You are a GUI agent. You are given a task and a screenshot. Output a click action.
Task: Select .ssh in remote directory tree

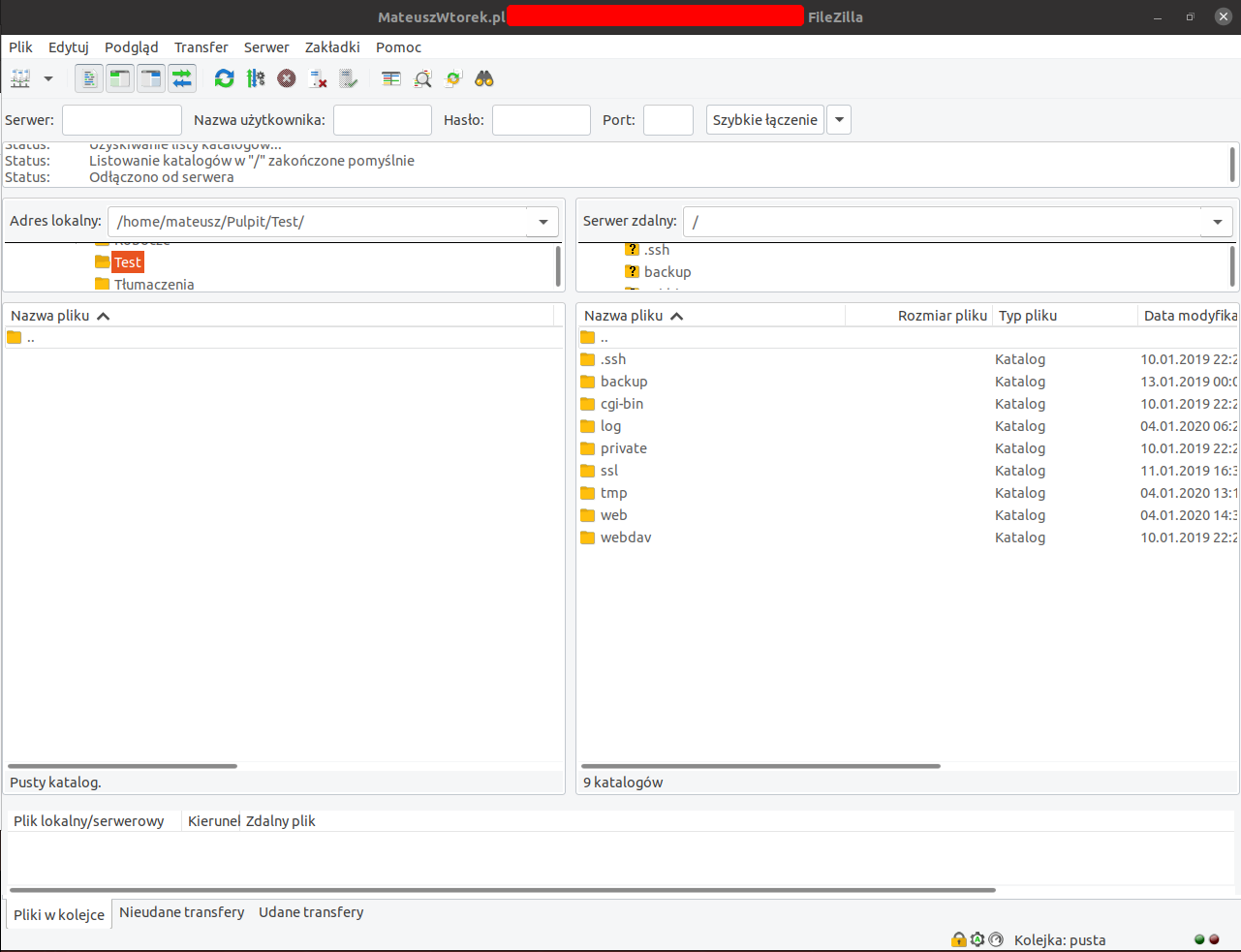click(657, 250)
